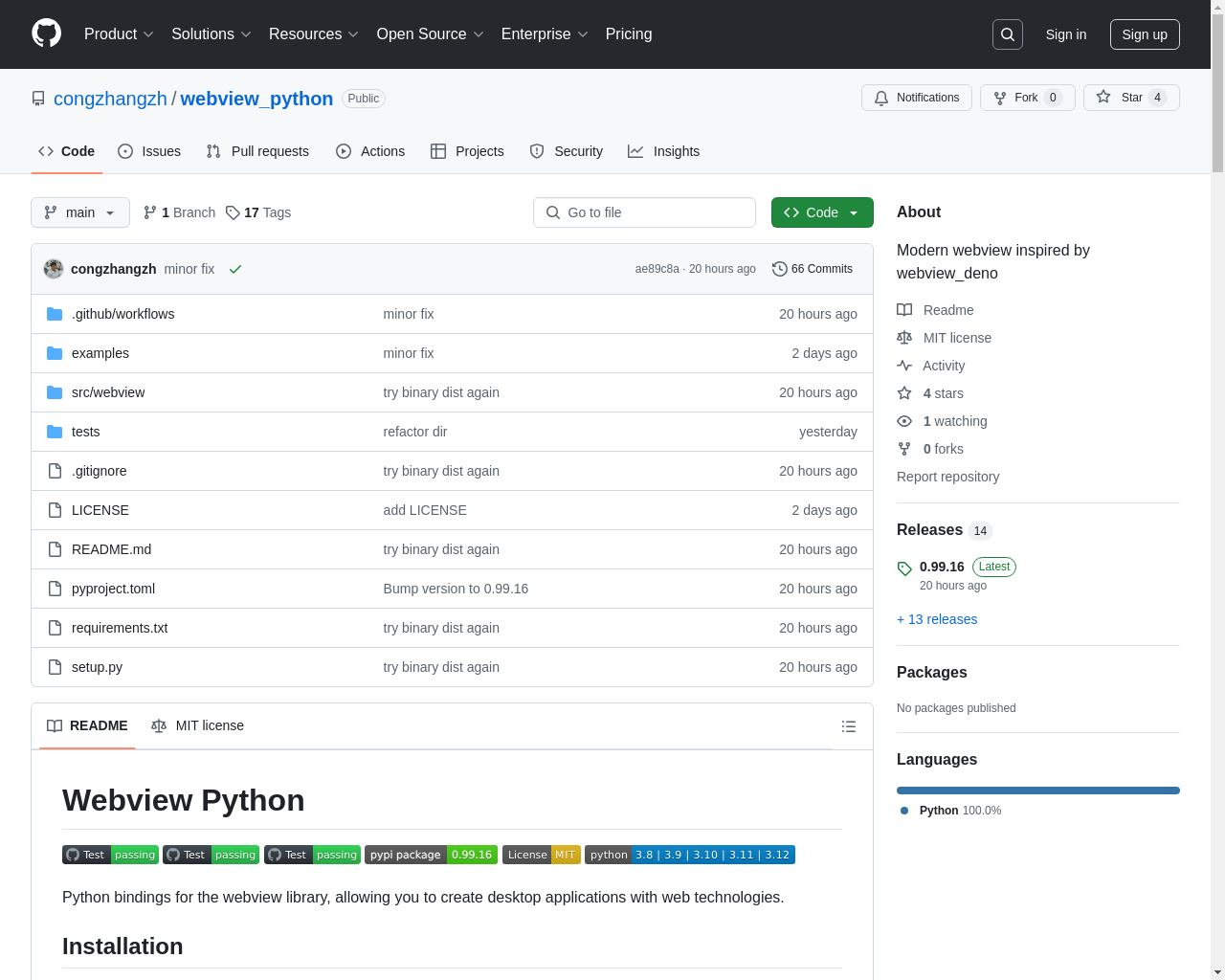1225x980 pixels.
Task: Open the pyproject.toml file
Action: [113, 589]
